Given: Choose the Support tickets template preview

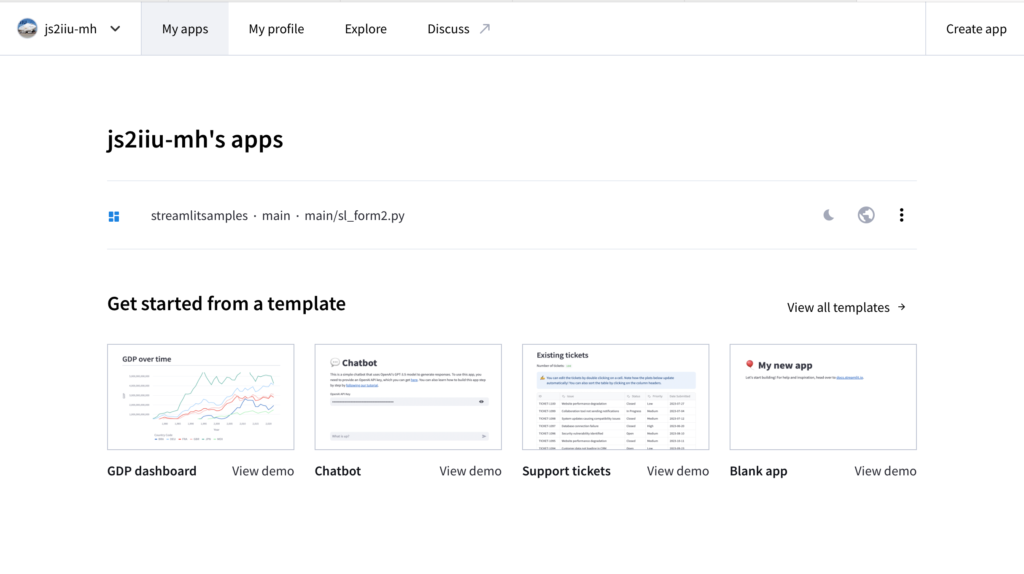Looking at the screenshot, I should (615, 397).
